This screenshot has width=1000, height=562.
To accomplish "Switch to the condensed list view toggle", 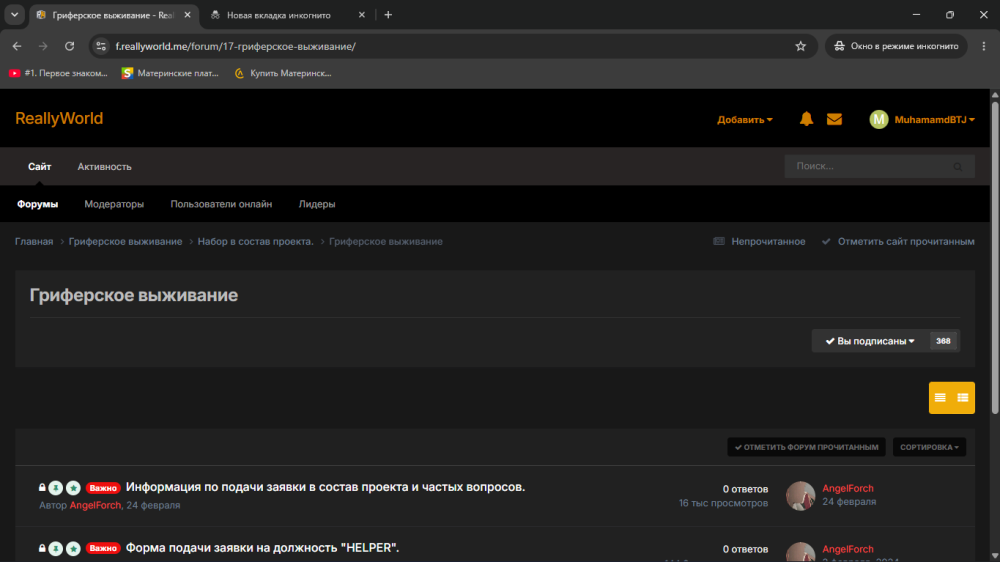I will [940, 398].
